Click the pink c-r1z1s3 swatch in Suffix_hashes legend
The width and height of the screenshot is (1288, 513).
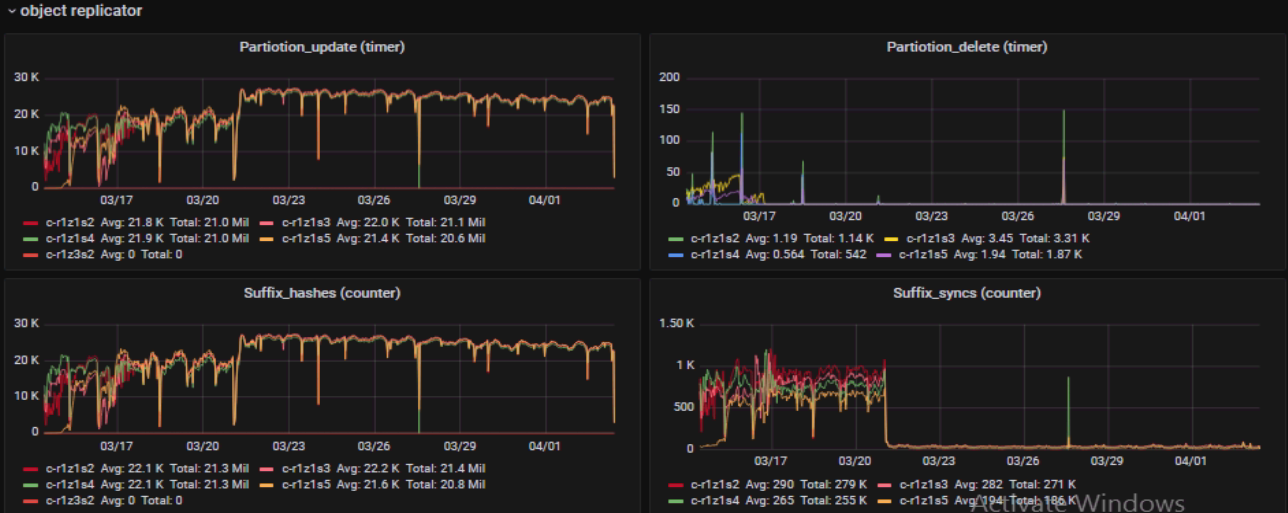[x=267, y=468]
